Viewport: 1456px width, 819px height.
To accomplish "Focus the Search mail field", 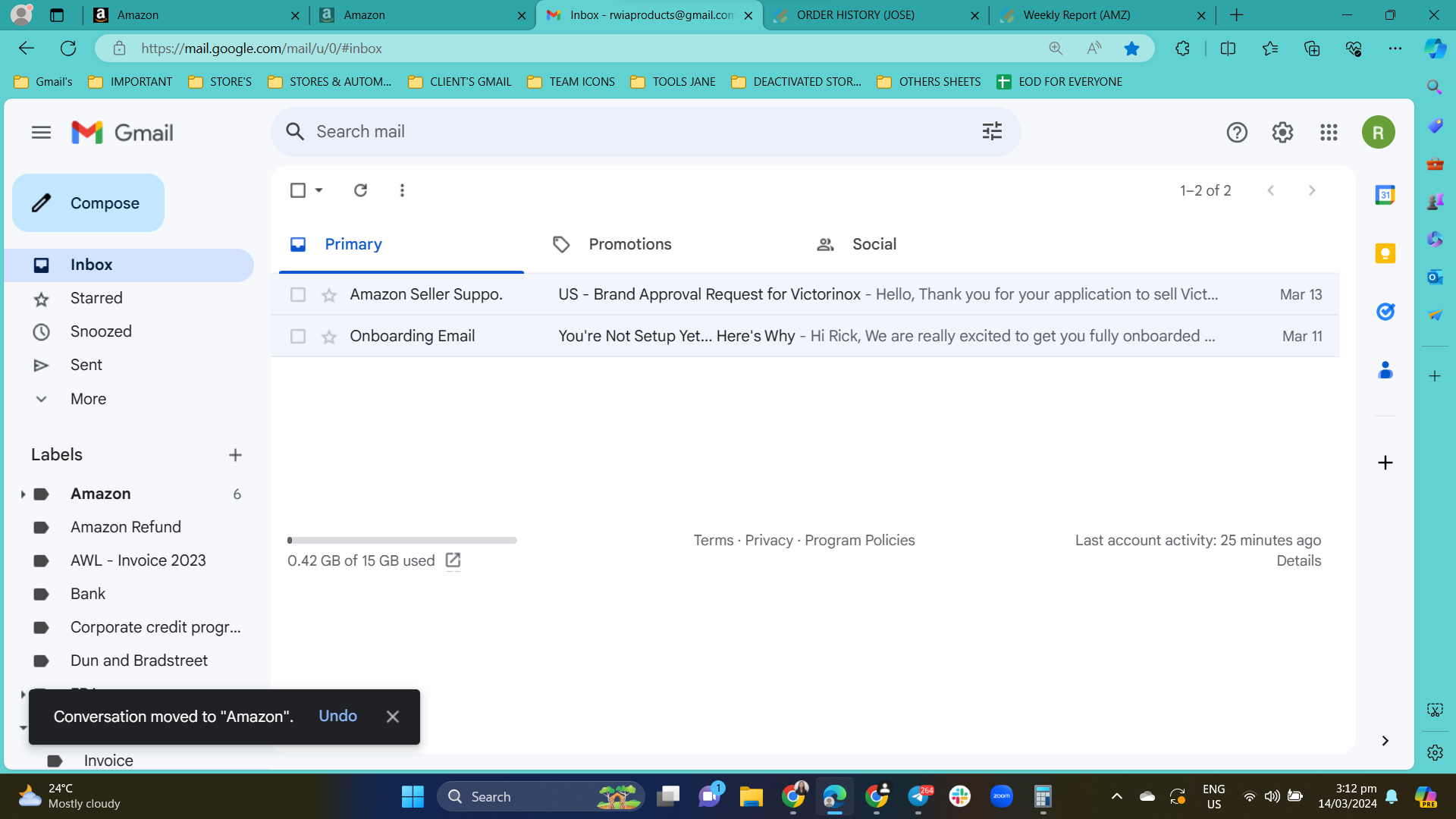I will pyautogui.click(x=645, y=132).
